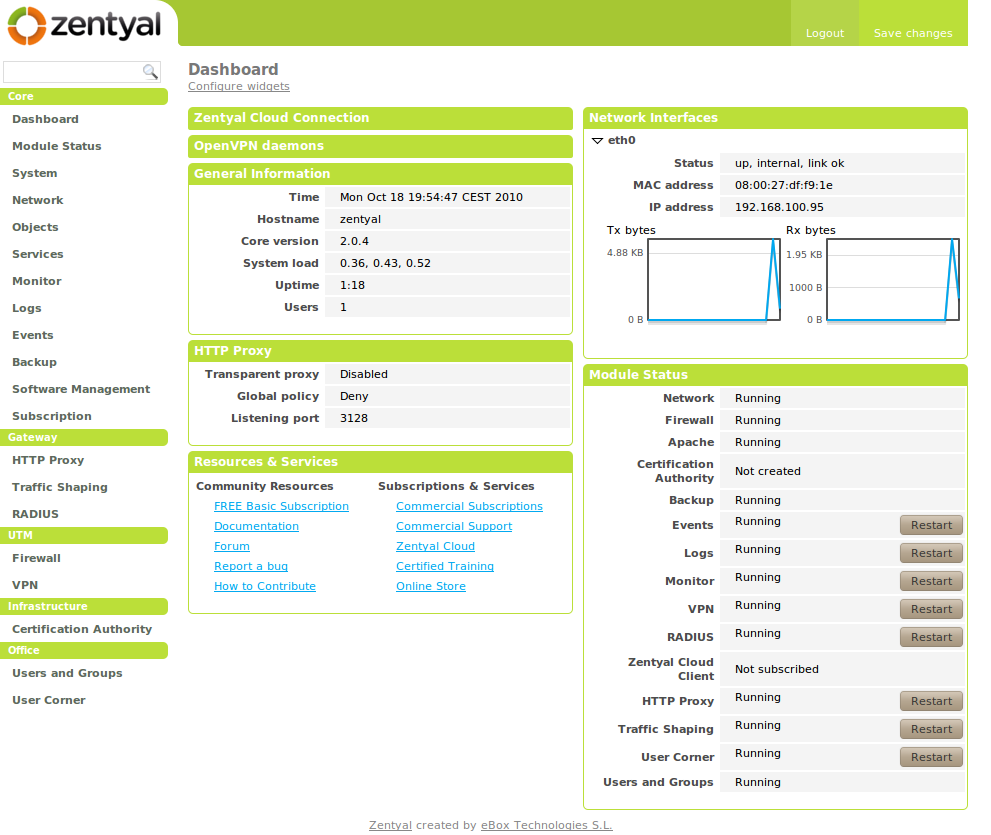The height and width of the screenshot is (835, 991).
Task: Restart the Events module
Action: click(x=931, y=525)
